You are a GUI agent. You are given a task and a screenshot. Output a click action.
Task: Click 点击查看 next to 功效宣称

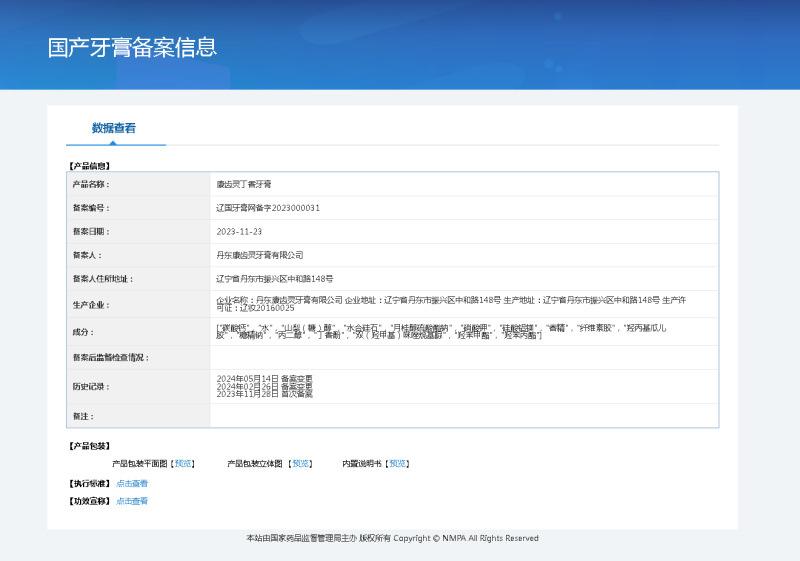pos(132,501)
